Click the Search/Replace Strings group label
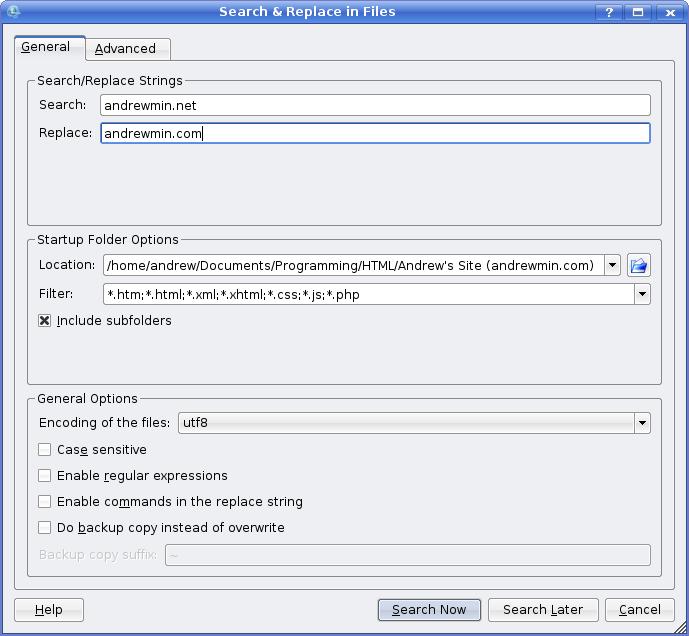 tap(110, 81)
